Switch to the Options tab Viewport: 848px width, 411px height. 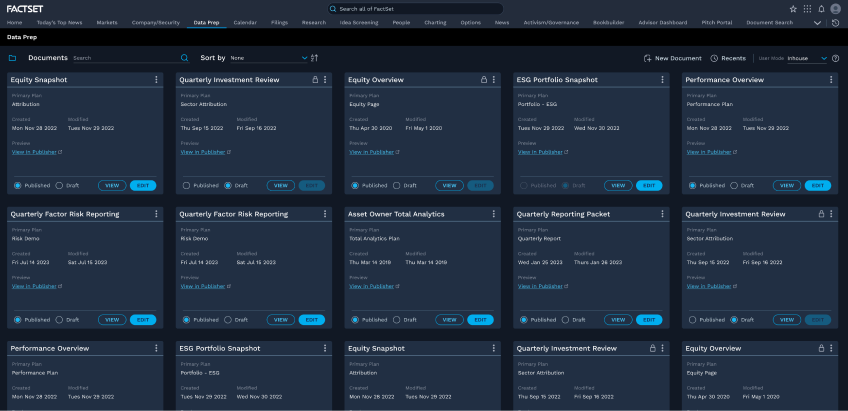tap(471, 23)
